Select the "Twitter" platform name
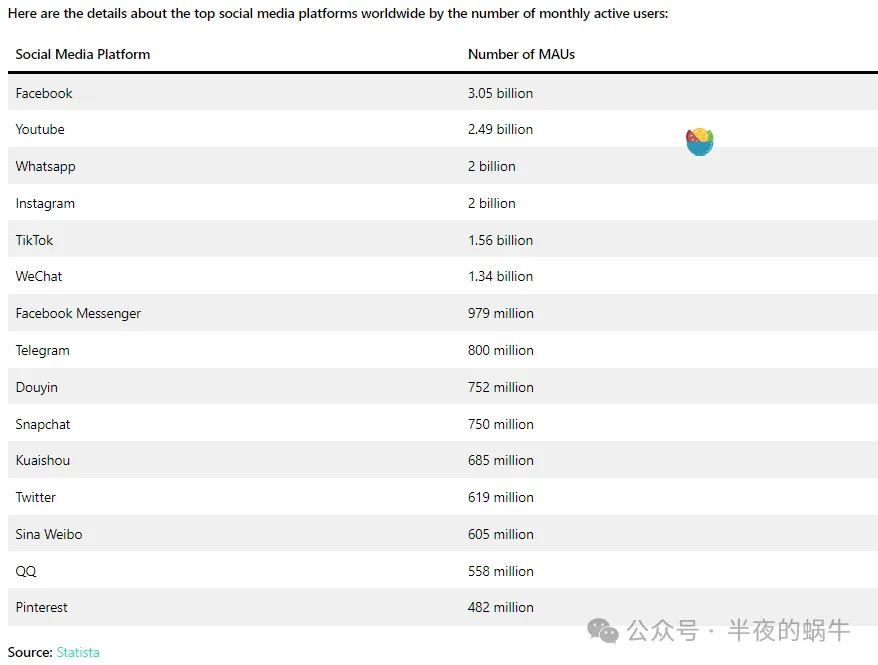This screenshot has height=665, width=878. (36, 497)
